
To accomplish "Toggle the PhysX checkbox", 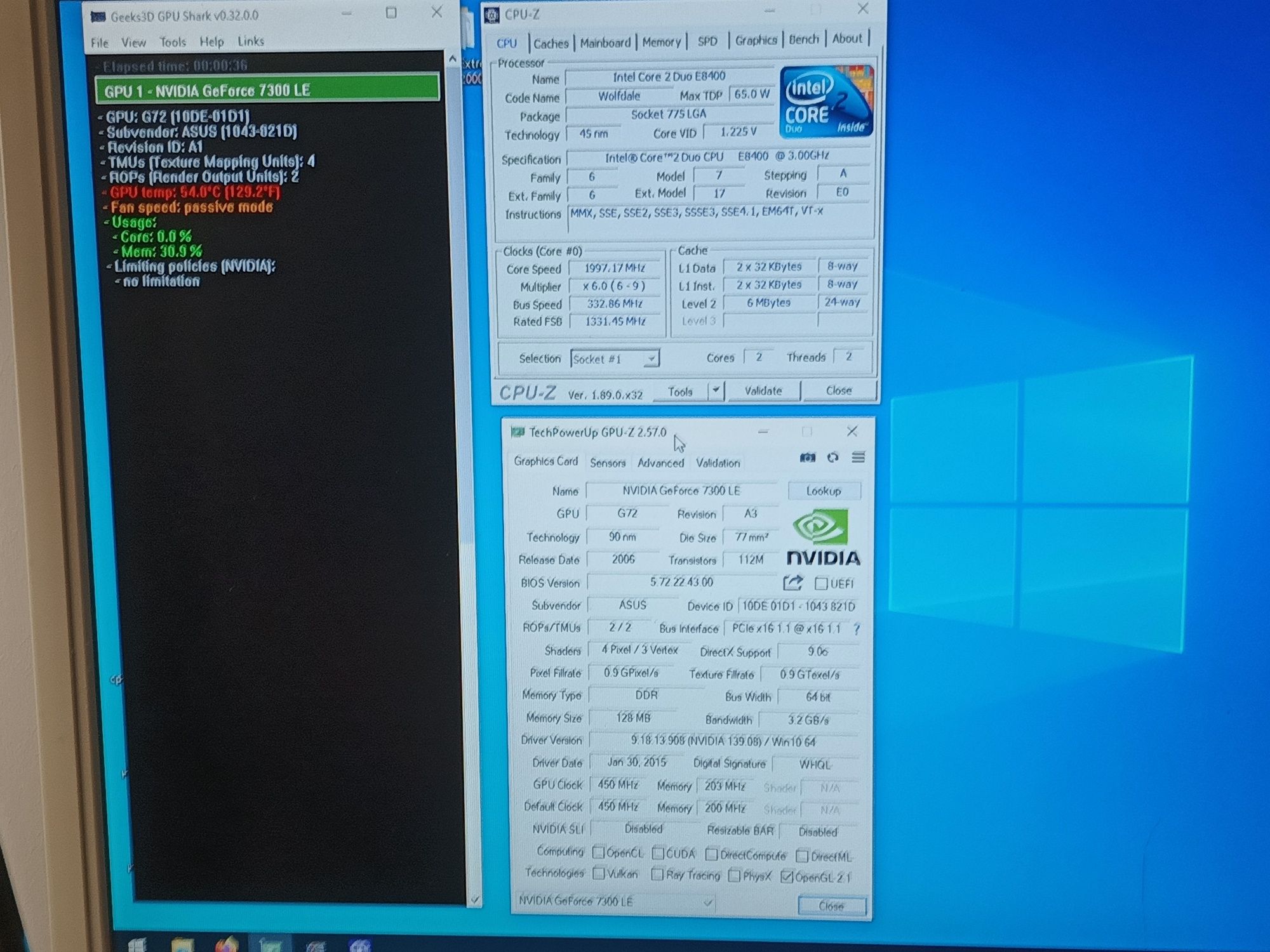I will point(734,876).
